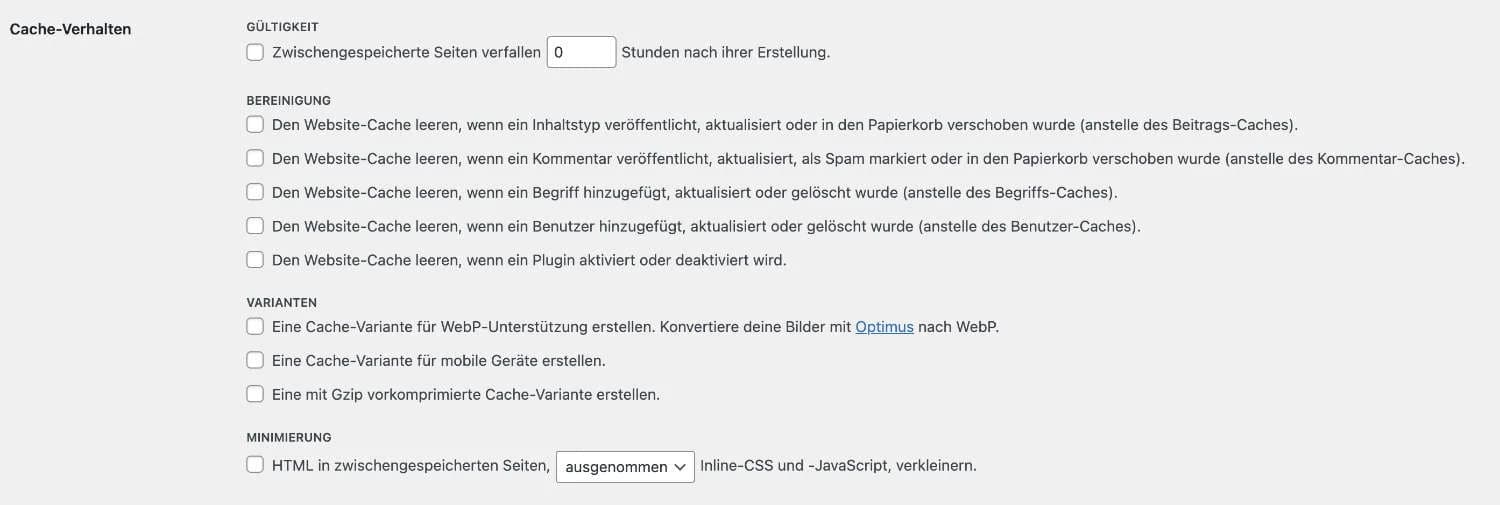Click the MINIMIERUNG heading
This screenshot has height=505, width=1500.
[288, 437]
